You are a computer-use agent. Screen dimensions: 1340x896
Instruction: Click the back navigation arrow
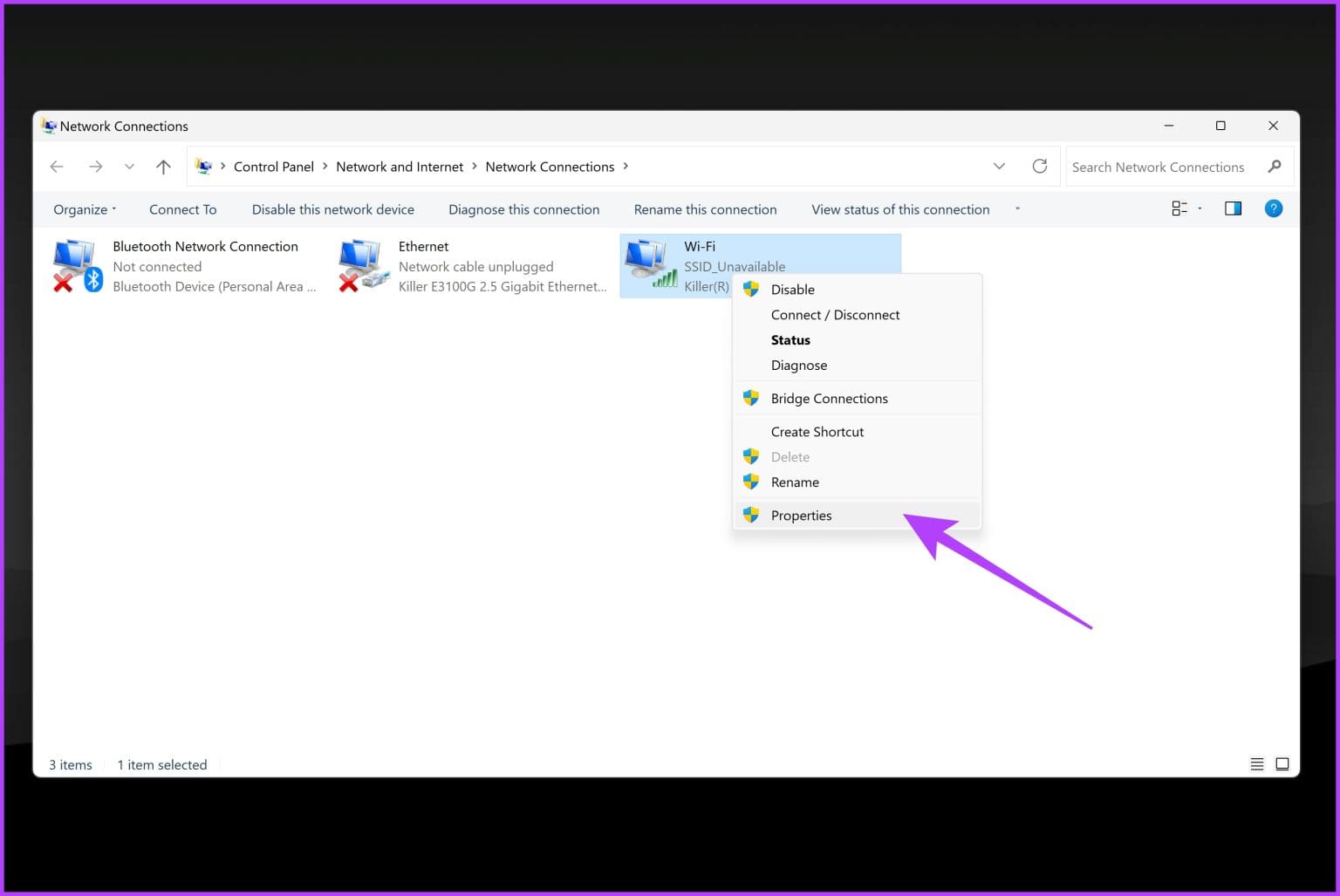click(57, 166)
